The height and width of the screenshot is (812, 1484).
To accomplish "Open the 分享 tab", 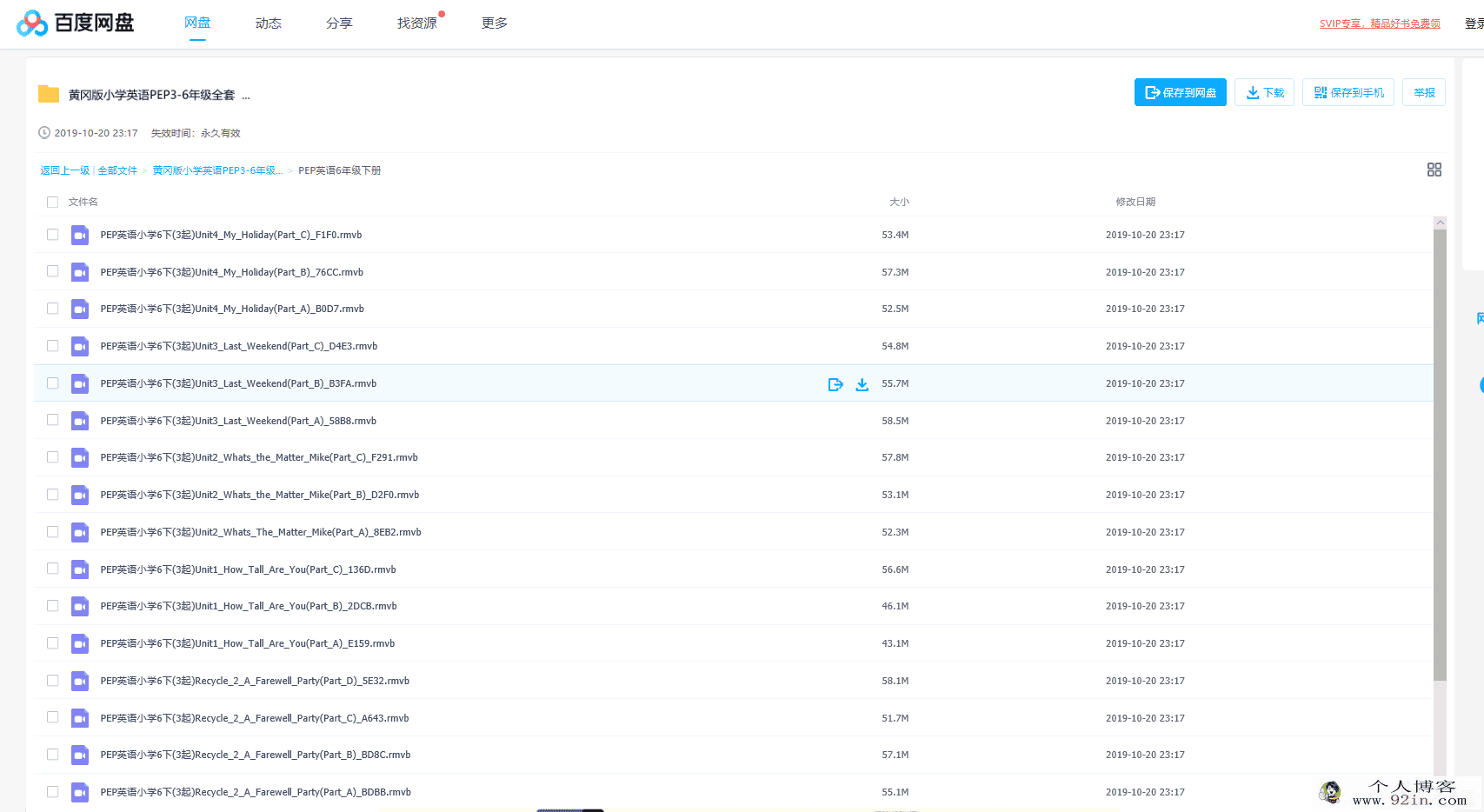I will point(339,23).
